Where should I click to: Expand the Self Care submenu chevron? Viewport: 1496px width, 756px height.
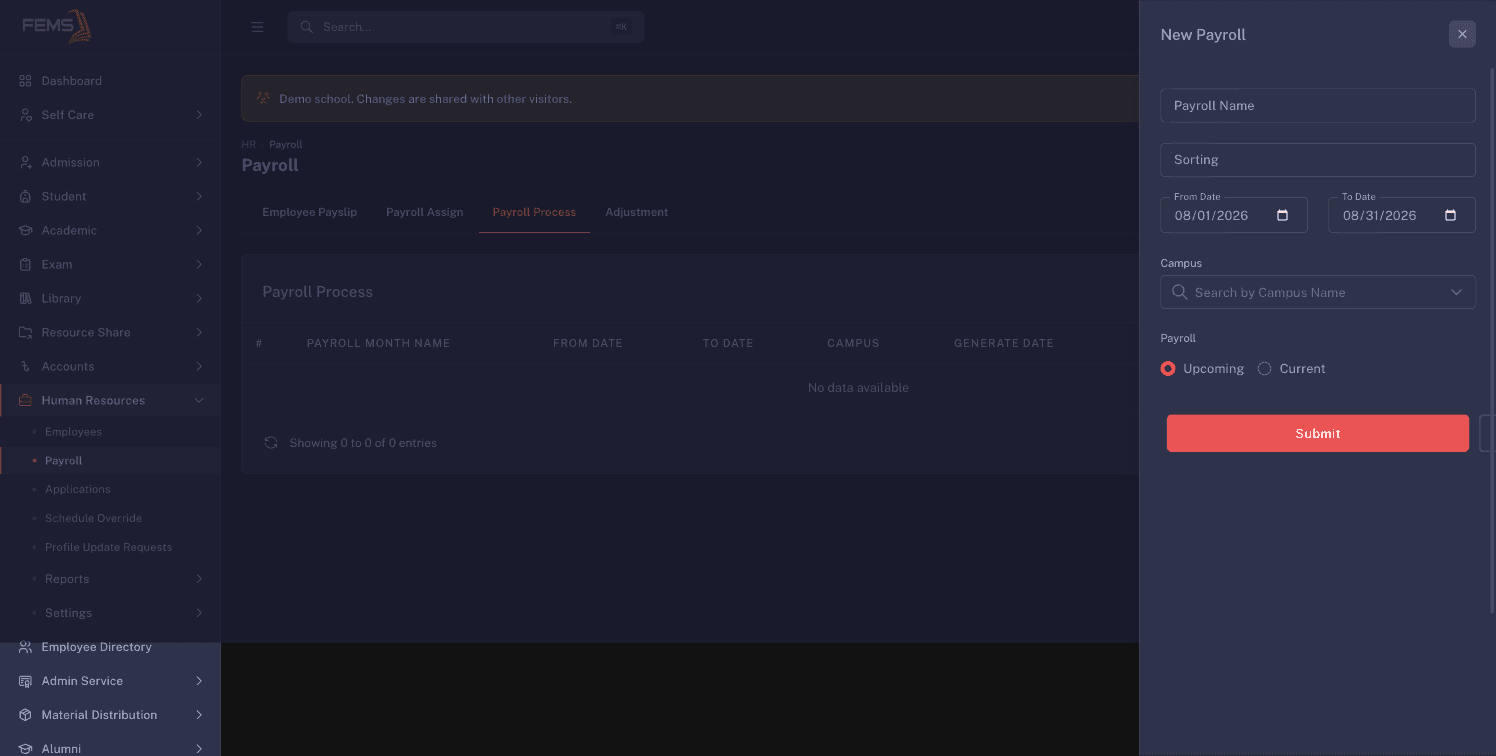(x=199, y=115)
